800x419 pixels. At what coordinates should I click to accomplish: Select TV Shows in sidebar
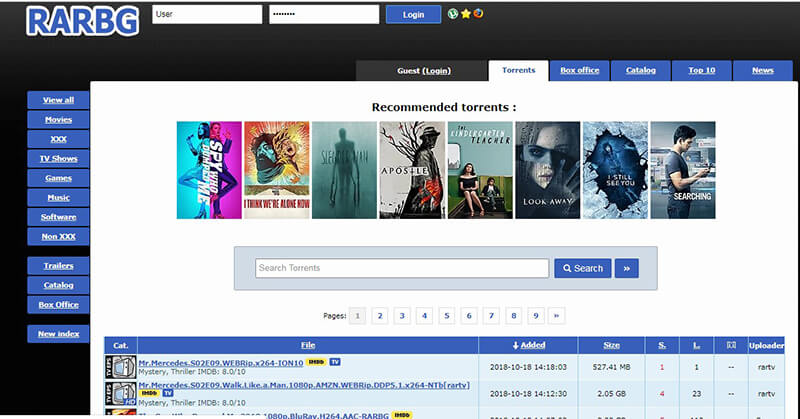(58, 159)
